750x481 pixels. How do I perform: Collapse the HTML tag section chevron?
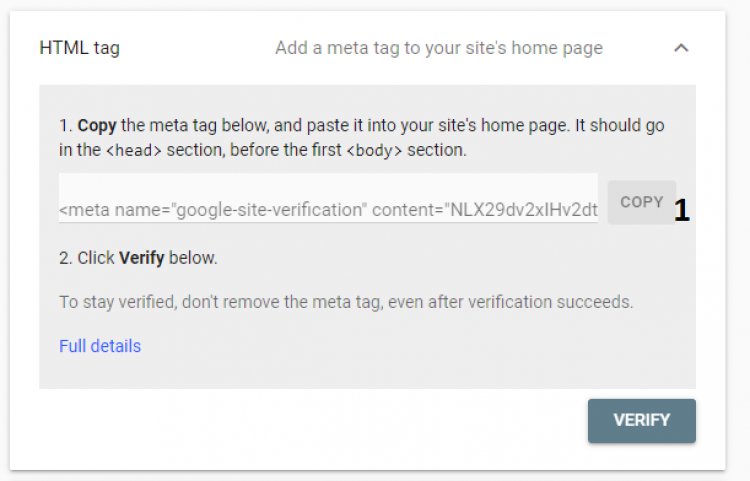681,48
